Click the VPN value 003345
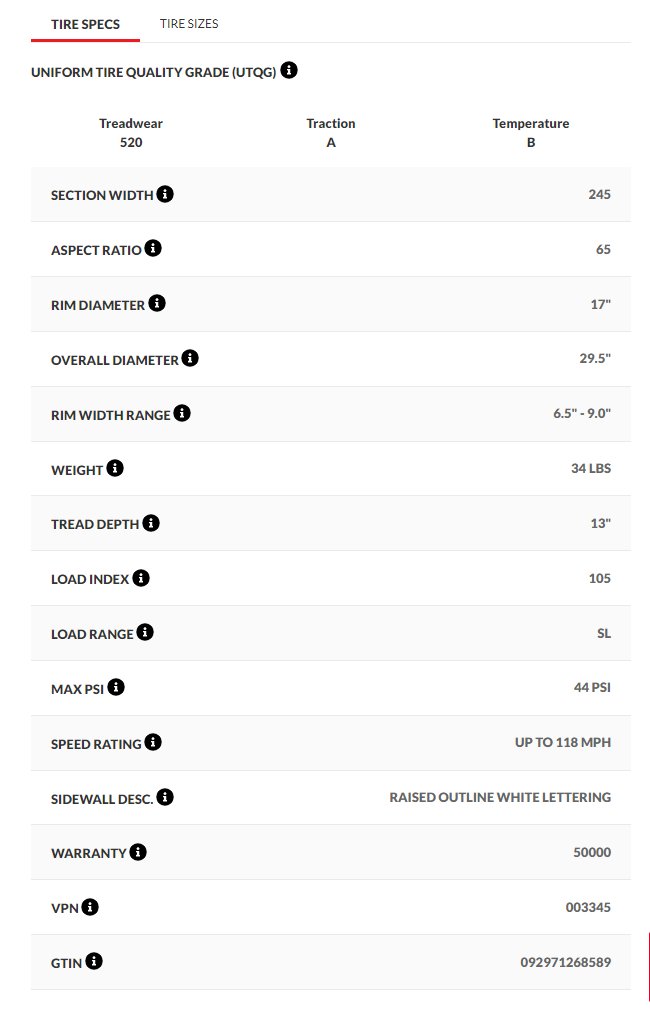This screenshot has height=1025, width=650. [x=588, y=907]
